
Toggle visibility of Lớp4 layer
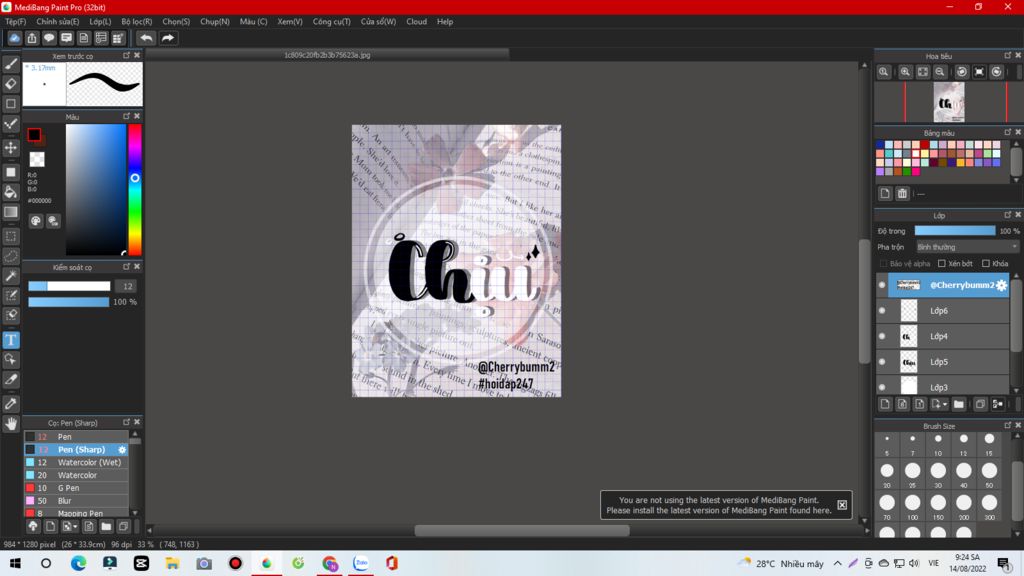pyautogui.click(x=882, y=336)
